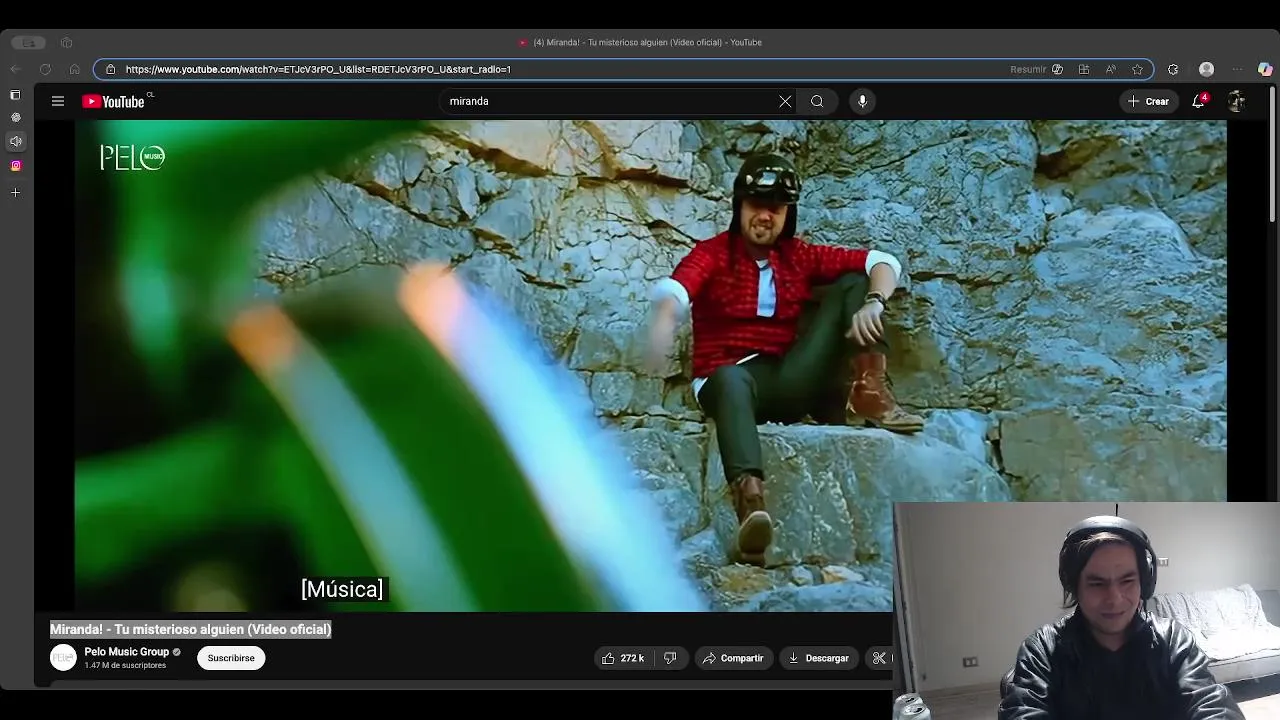The width and height of the screenshot is (1280, 720).
Task: Open tab actions icon near title bar
Action: [x=66, y=42]
